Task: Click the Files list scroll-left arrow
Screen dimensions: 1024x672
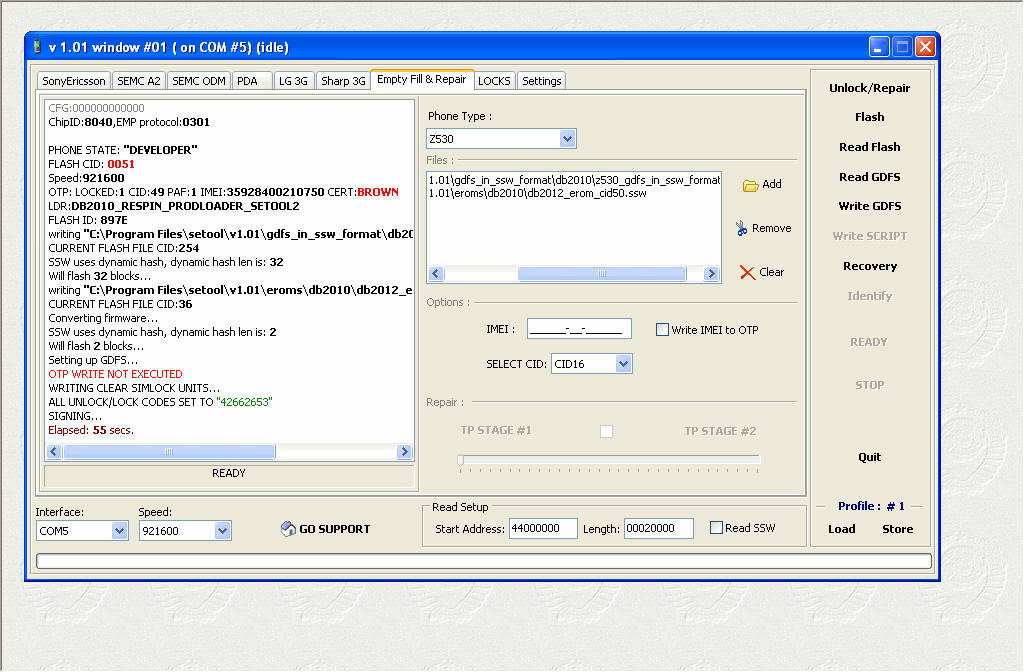Action: click(436, 274)
